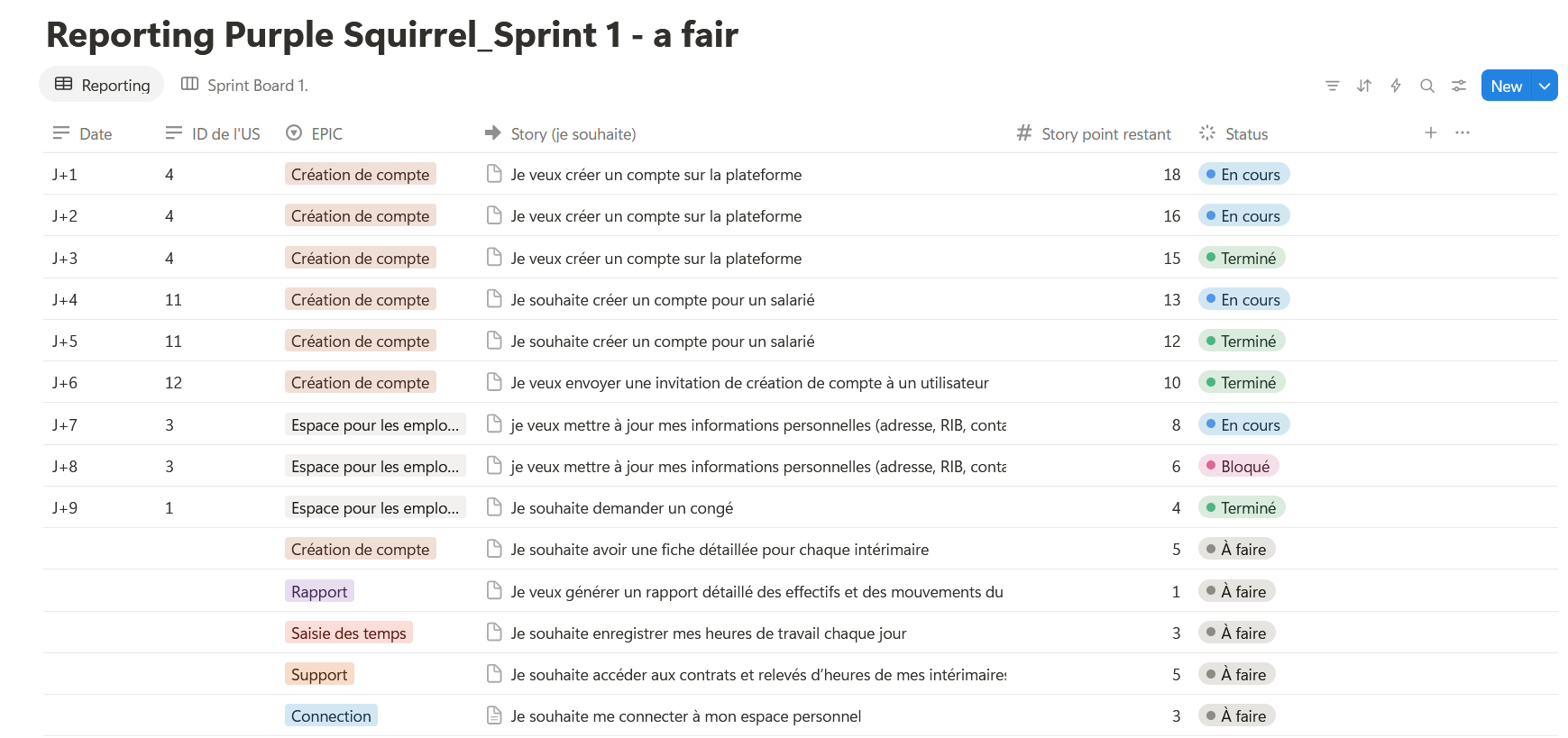Create a new entry with the New button

pos(1505,86)
